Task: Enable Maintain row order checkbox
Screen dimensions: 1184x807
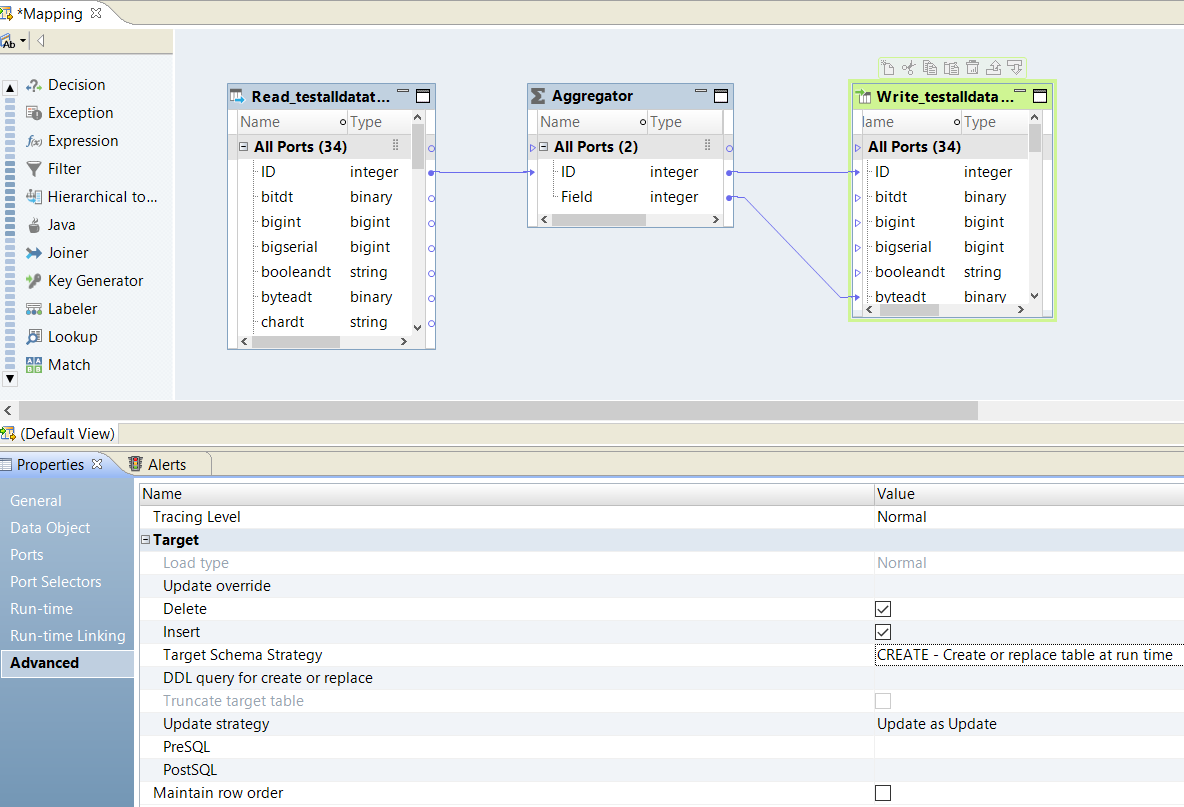Action: point(882,793)
